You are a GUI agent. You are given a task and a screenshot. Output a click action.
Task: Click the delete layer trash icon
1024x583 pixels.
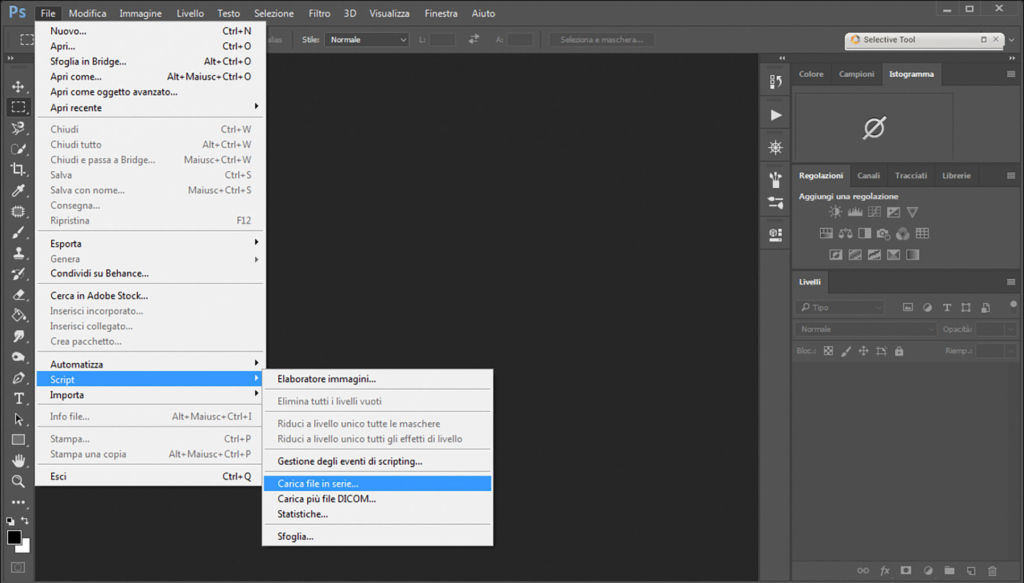(x=993, y=571)
